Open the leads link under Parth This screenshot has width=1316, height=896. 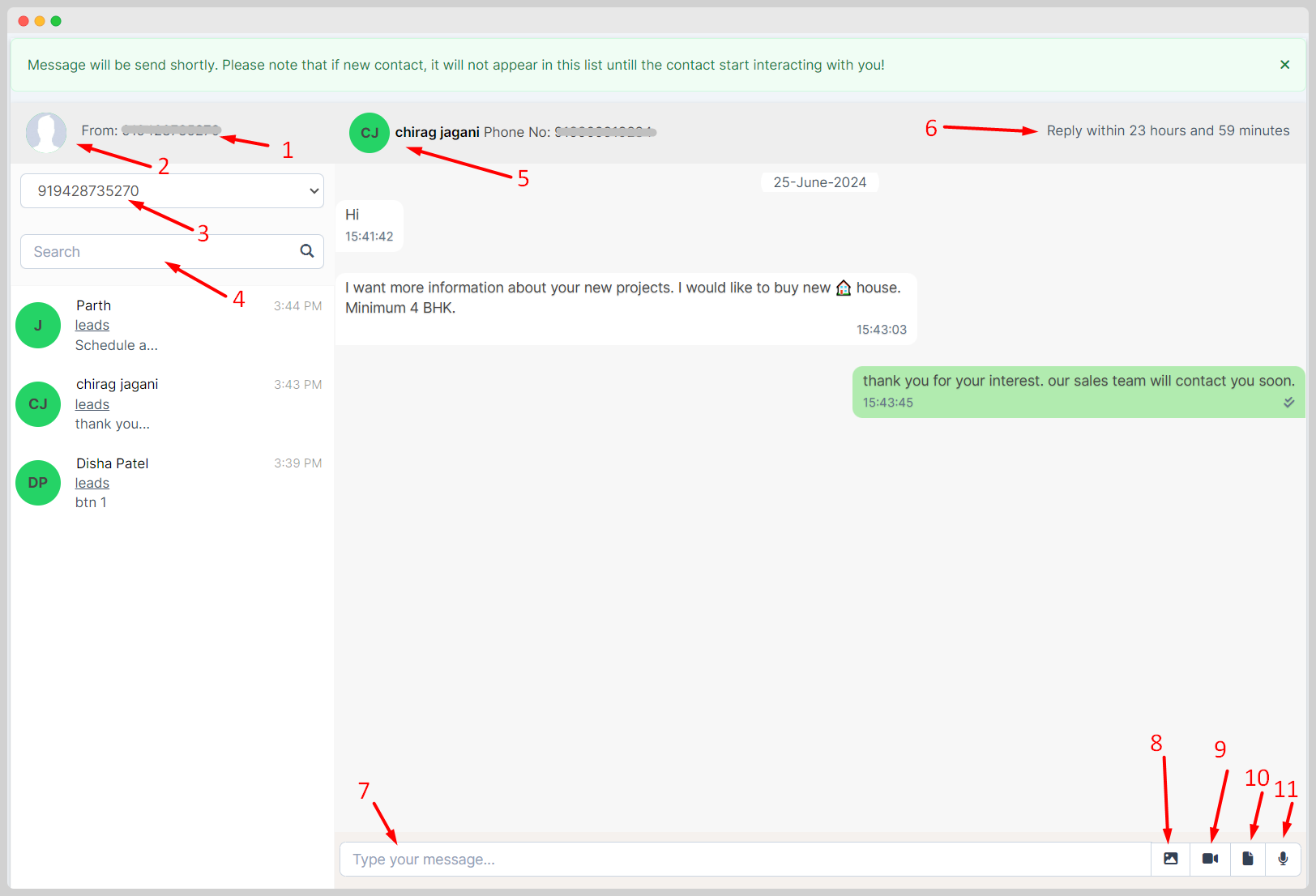click(x=92, y=324)
